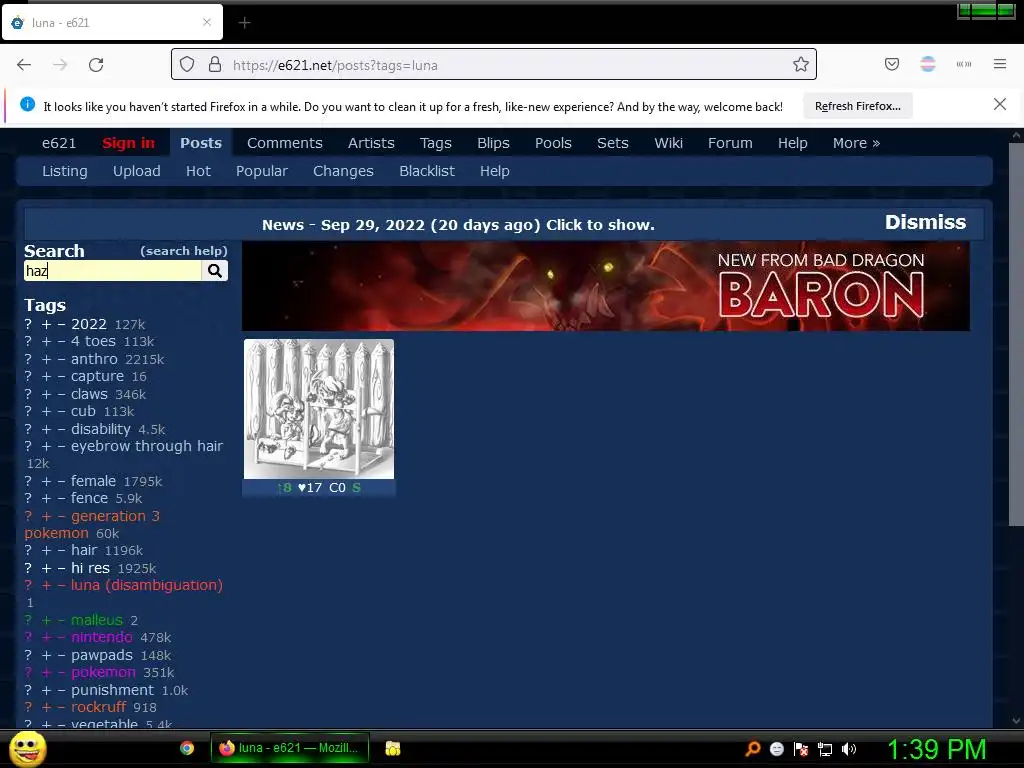Focus the search tags input field
Viewport: 1024px width, 768px height.
pos(113,270)
